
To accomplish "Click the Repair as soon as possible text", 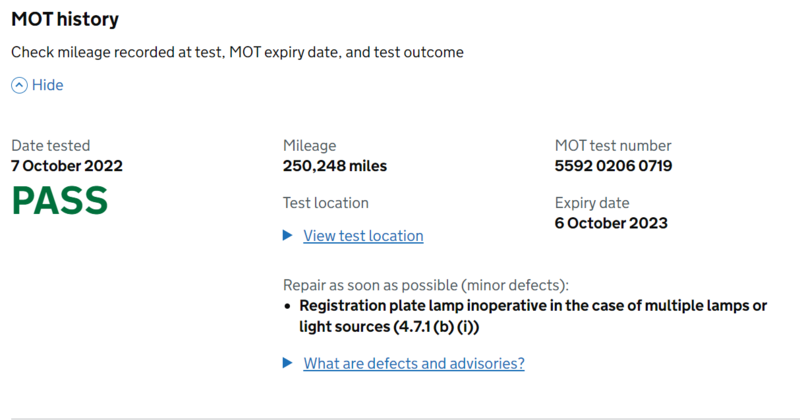I will pyautogui.click(x=425, y=284).
